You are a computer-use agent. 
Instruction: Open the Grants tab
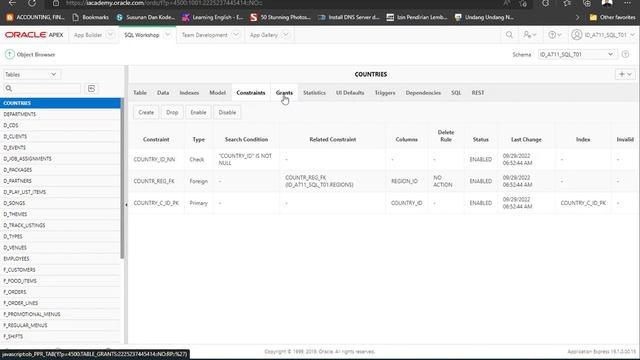tap(284, 93)
